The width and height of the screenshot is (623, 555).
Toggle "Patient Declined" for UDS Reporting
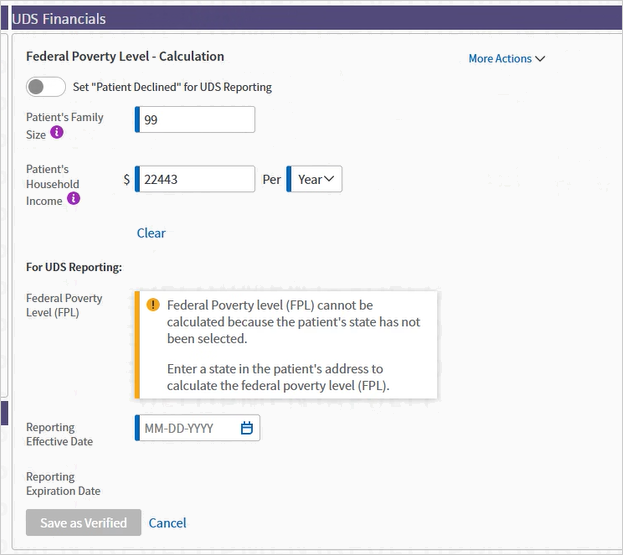tap(46, 87)
